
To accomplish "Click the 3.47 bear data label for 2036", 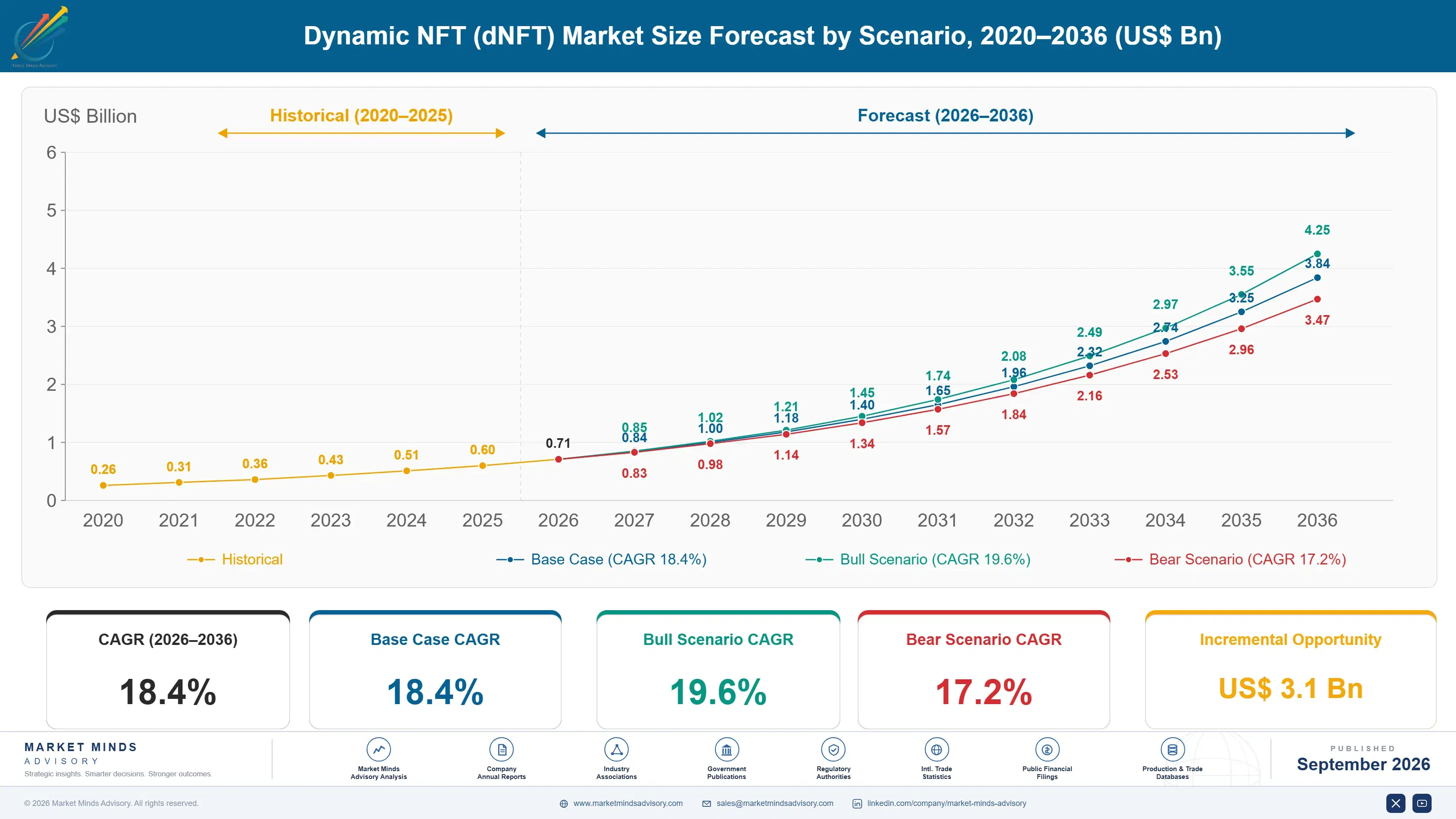I will 1317,320.
